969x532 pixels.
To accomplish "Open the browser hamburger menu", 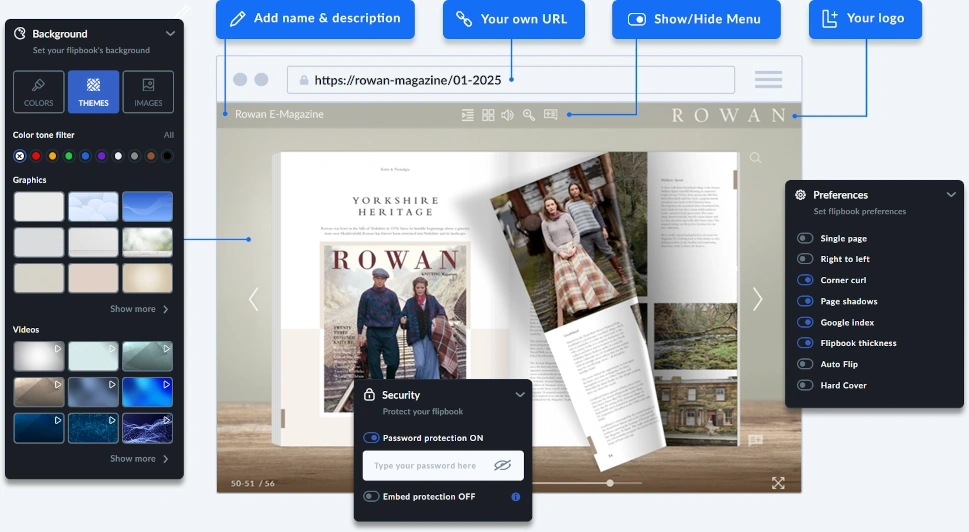I will [x=768, y=80].
